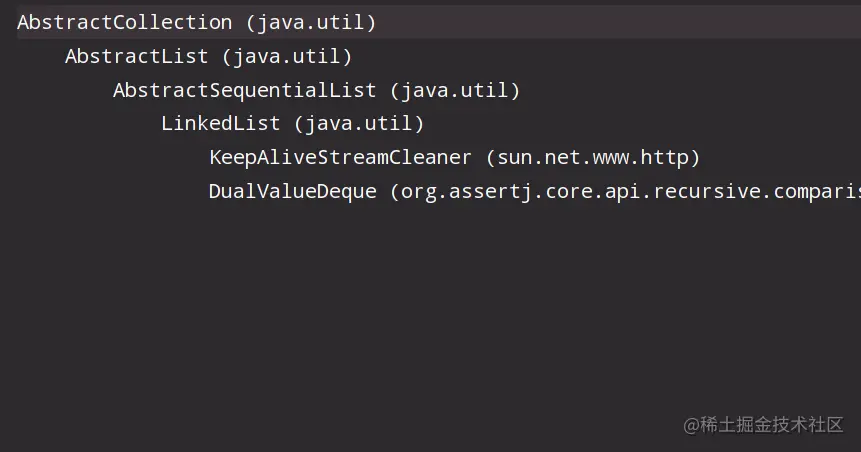Select the AbstractCollection root class name
861x452 pixels.
click(124, 22)
